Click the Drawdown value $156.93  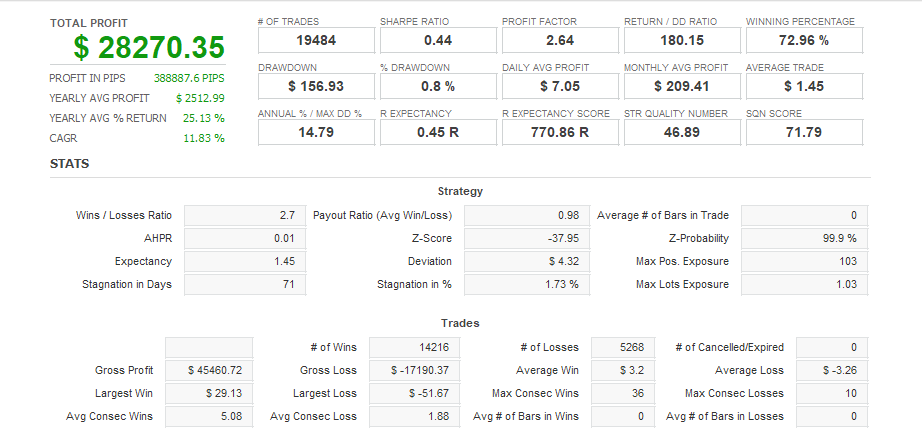click(316, 86)
